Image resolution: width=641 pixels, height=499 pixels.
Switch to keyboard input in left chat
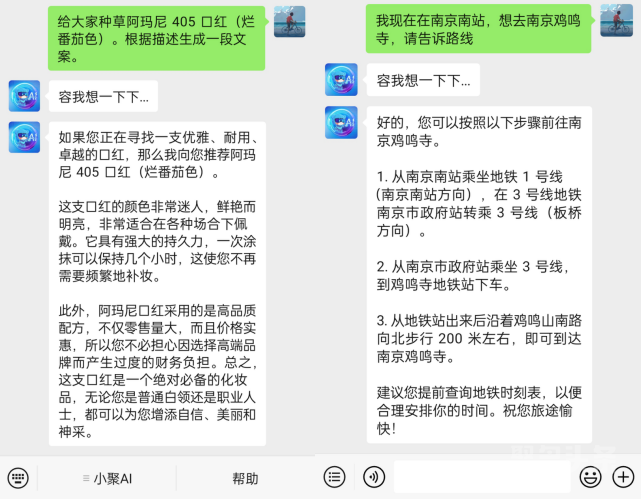(18, 478)
